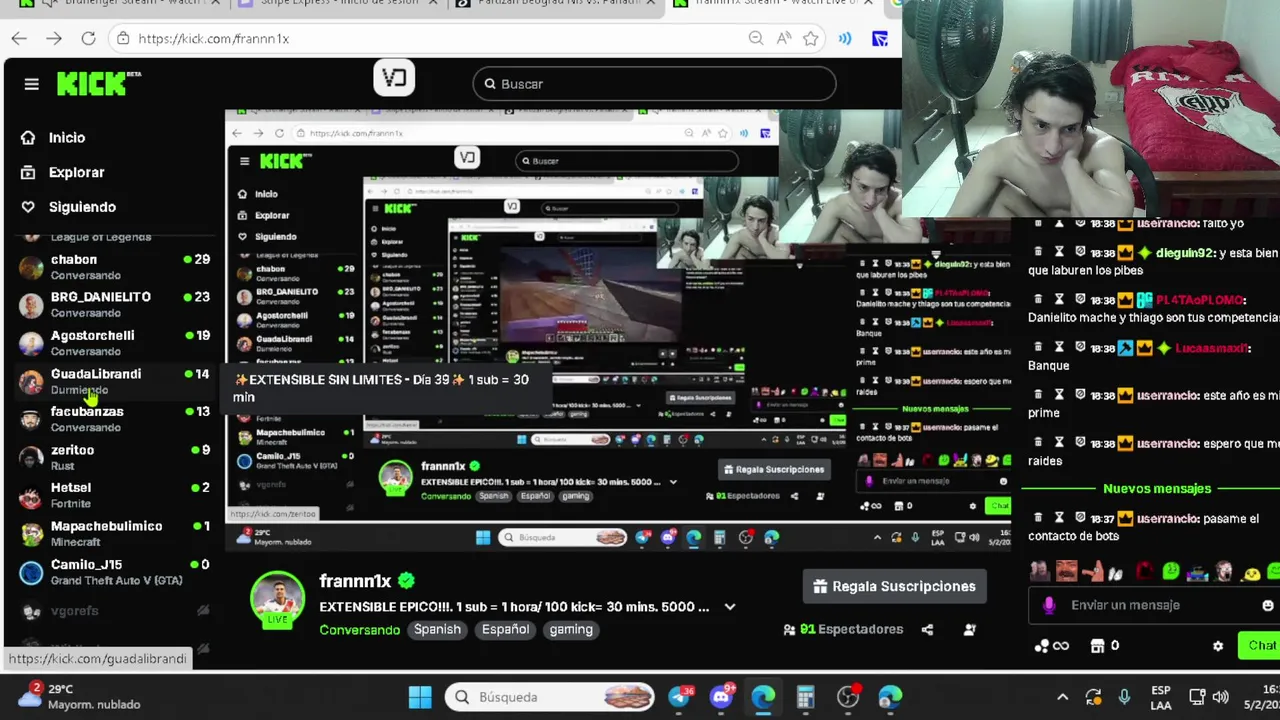Click the browser back arrow
Image resolution: width=1280 pixels, height=720 pixels.
[19, 38]
